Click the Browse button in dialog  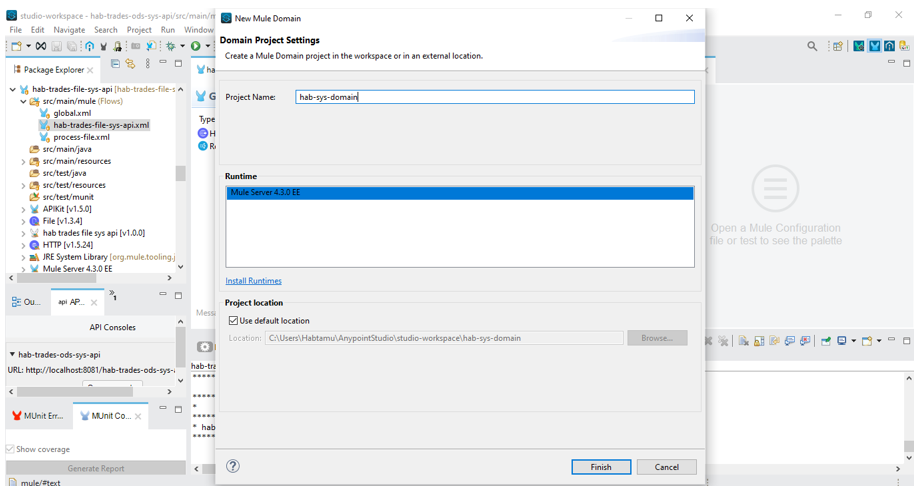(657, 338)
